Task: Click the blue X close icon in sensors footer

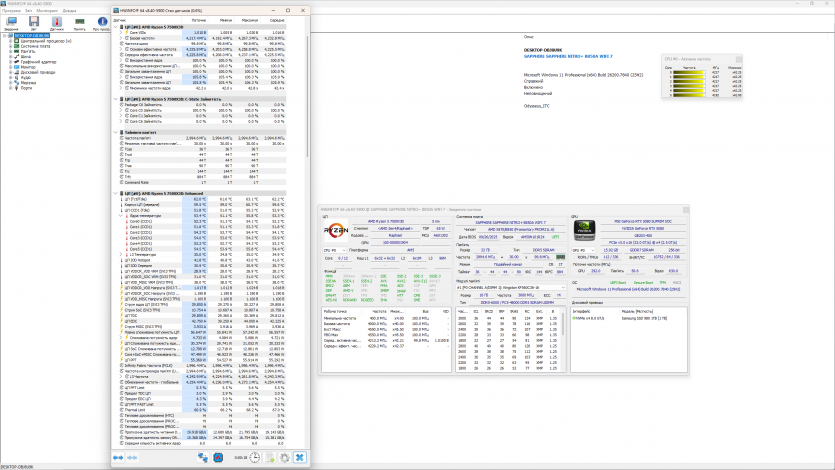Action: pos(298,457)
